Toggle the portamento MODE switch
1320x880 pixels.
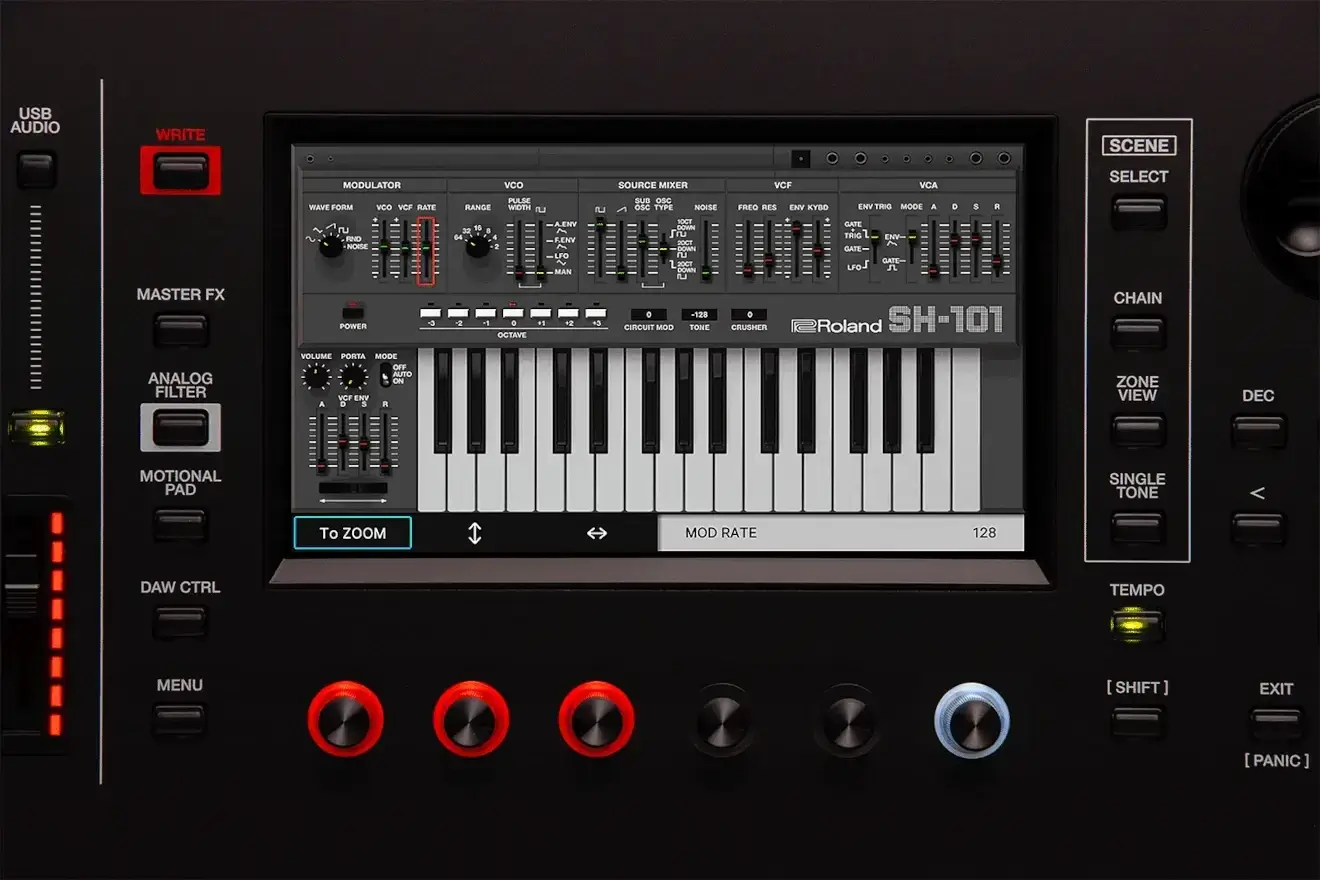[385, 375]
